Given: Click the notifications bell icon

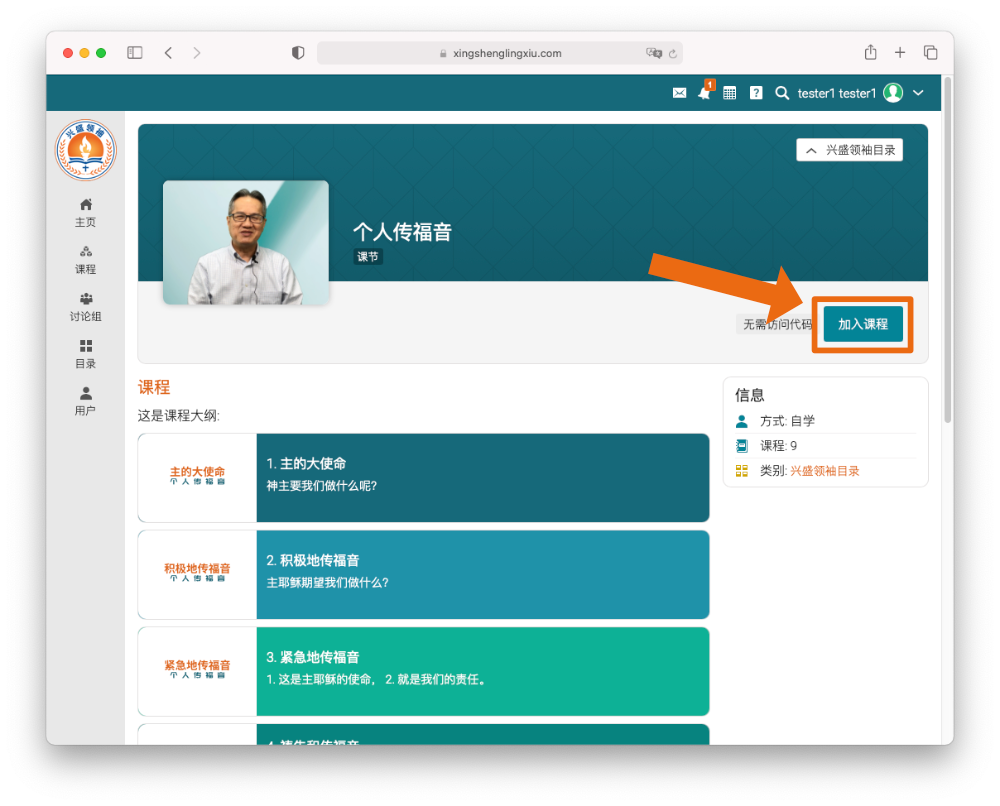Looking at the screenshot, I should [704, 93].
